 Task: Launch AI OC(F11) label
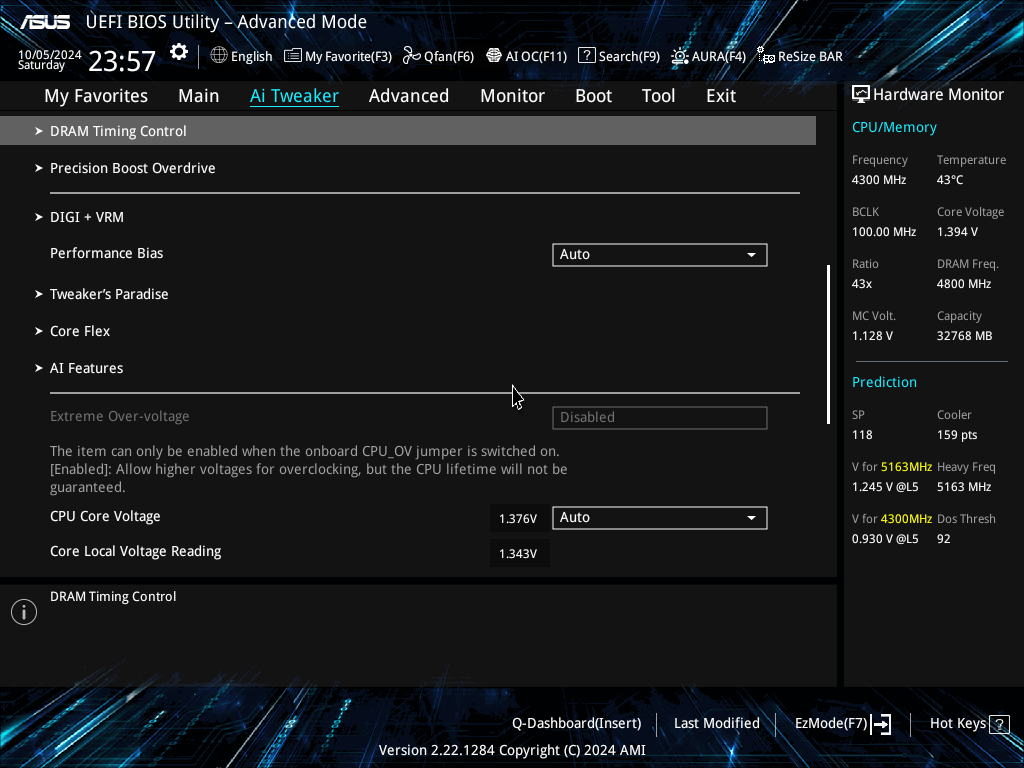536,56
